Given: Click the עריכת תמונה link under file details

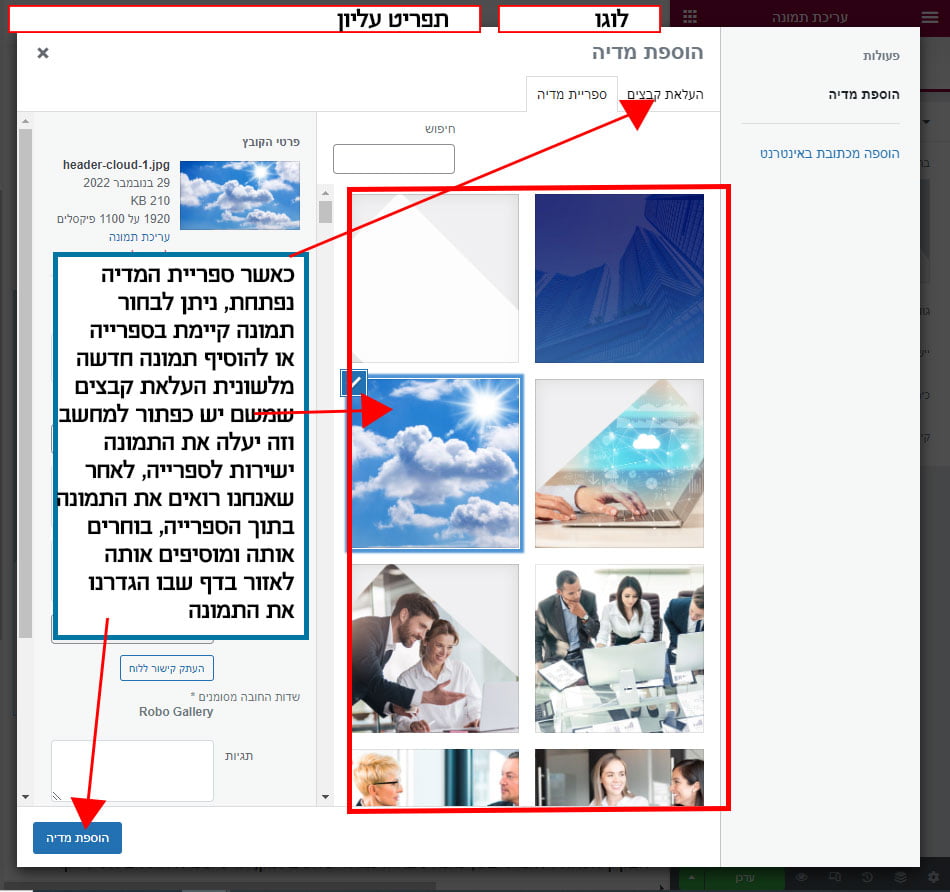Looking at the screenshot, I should click(139, 237).
